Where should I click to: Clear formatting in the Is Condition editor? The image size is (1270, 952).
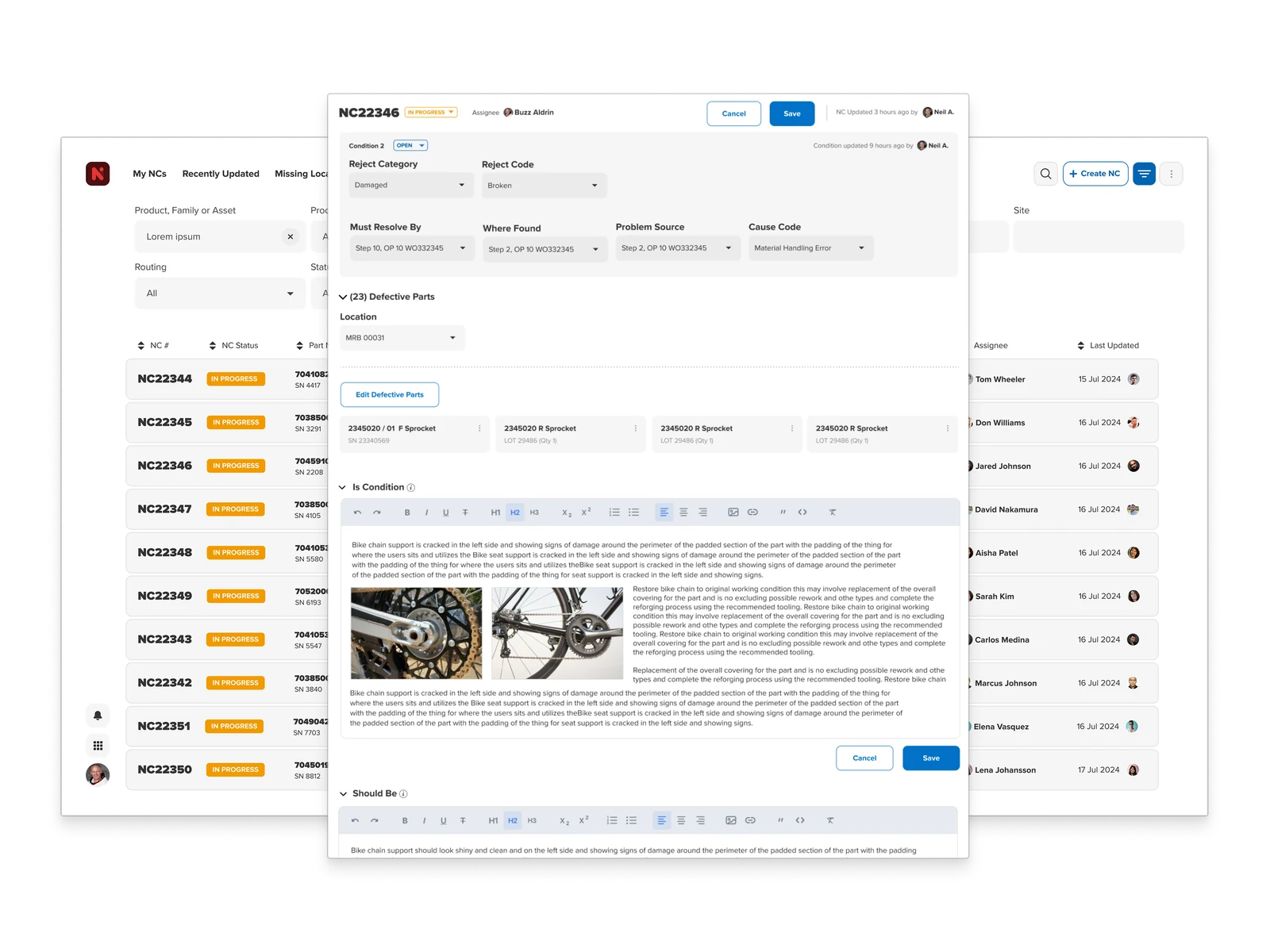pyautogui.click(x=833, y=512)
